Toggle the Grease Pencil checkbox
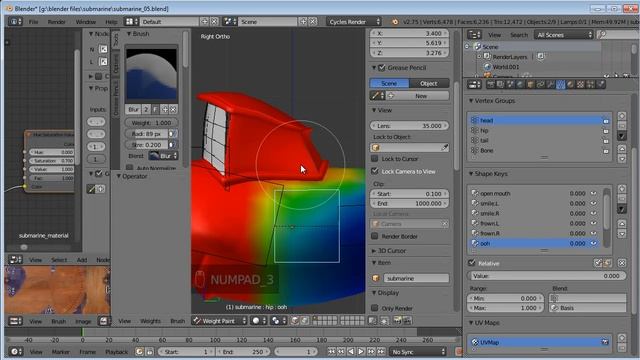Image resolution: width=640 pixels, height=360 pixels. pos(382,68)
